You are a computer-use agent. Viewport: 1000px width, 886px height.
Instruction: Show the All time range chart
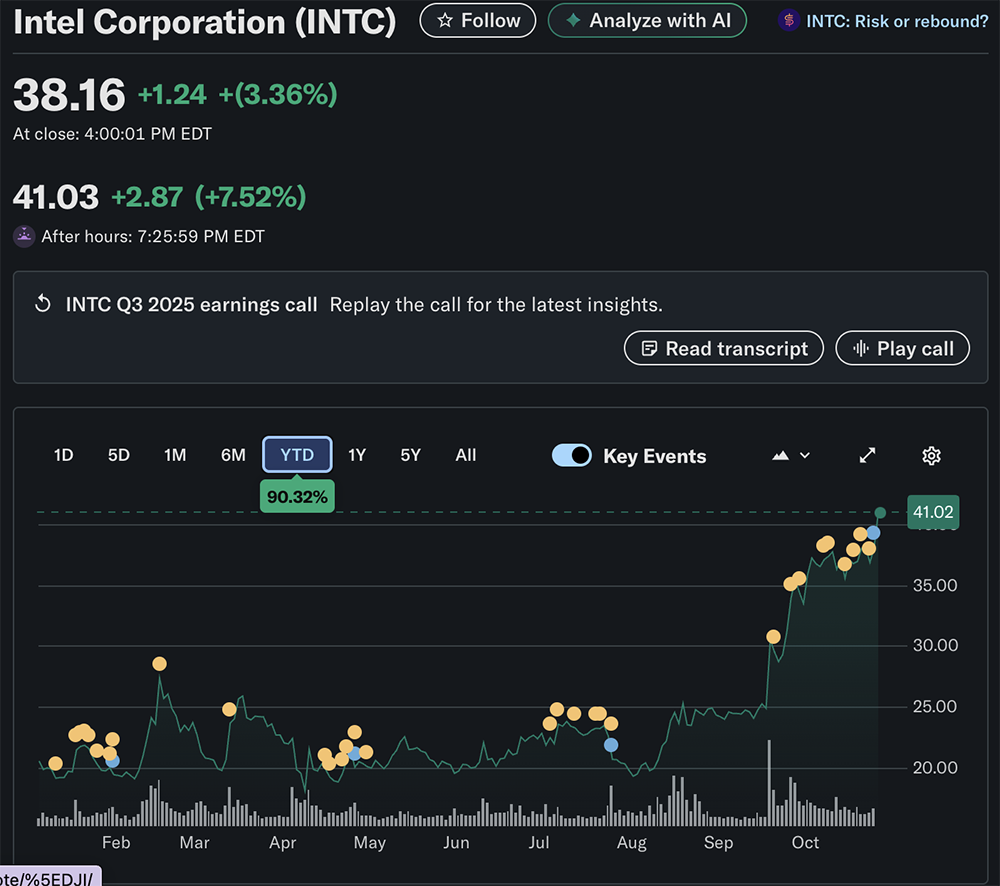pyautogui.click(x=466, y=455)
